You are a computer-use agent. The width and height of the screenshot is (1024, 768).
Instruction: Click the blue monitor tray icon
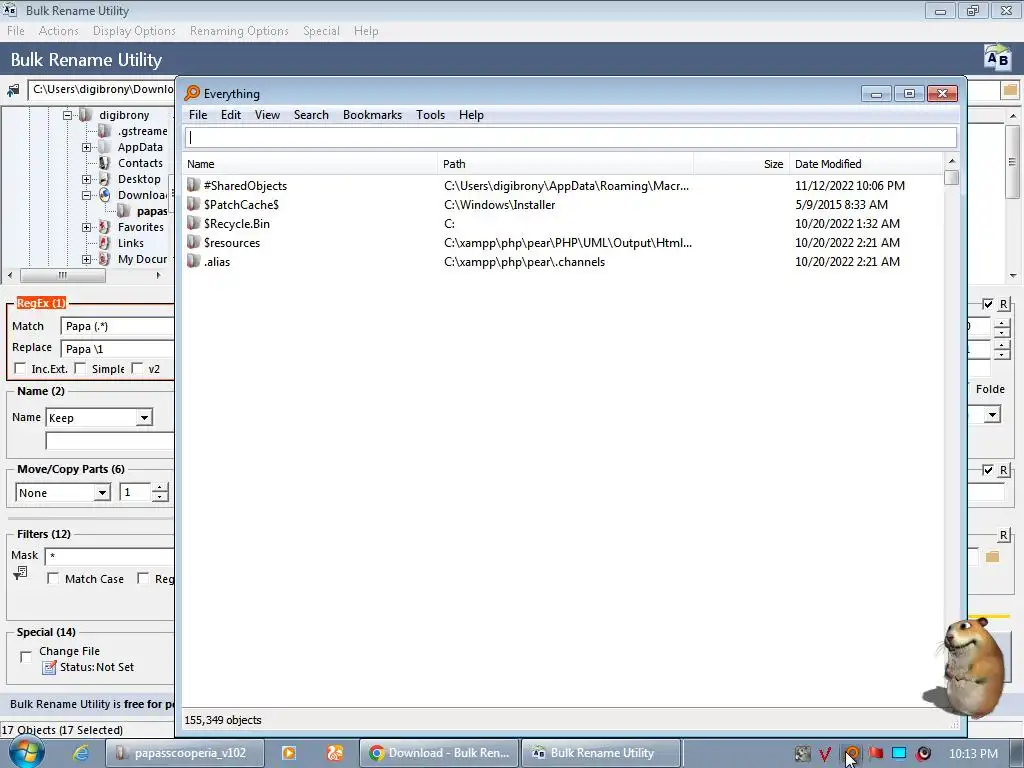(x=899, y=753)
